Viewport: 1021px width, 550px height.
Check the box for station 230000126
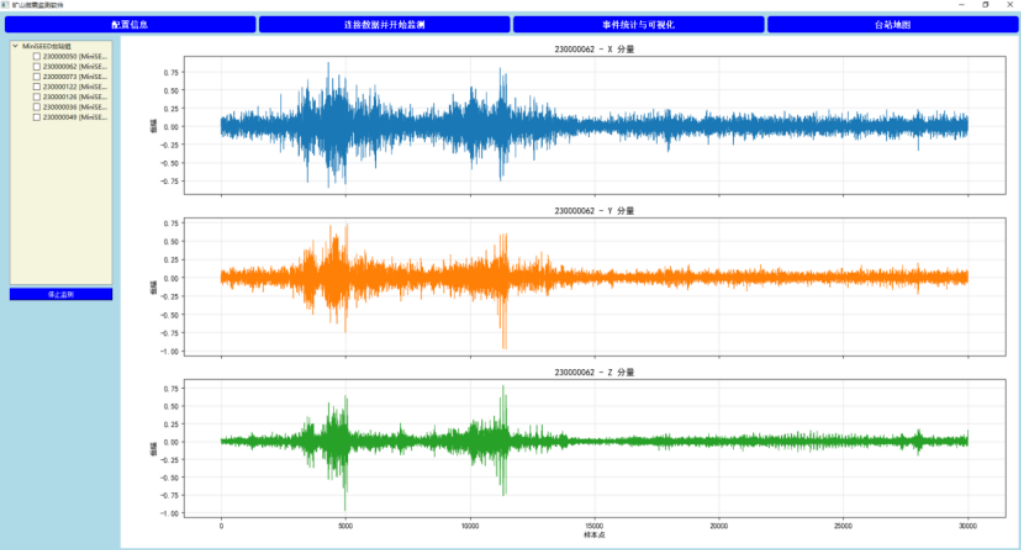(x=36, y=97)
